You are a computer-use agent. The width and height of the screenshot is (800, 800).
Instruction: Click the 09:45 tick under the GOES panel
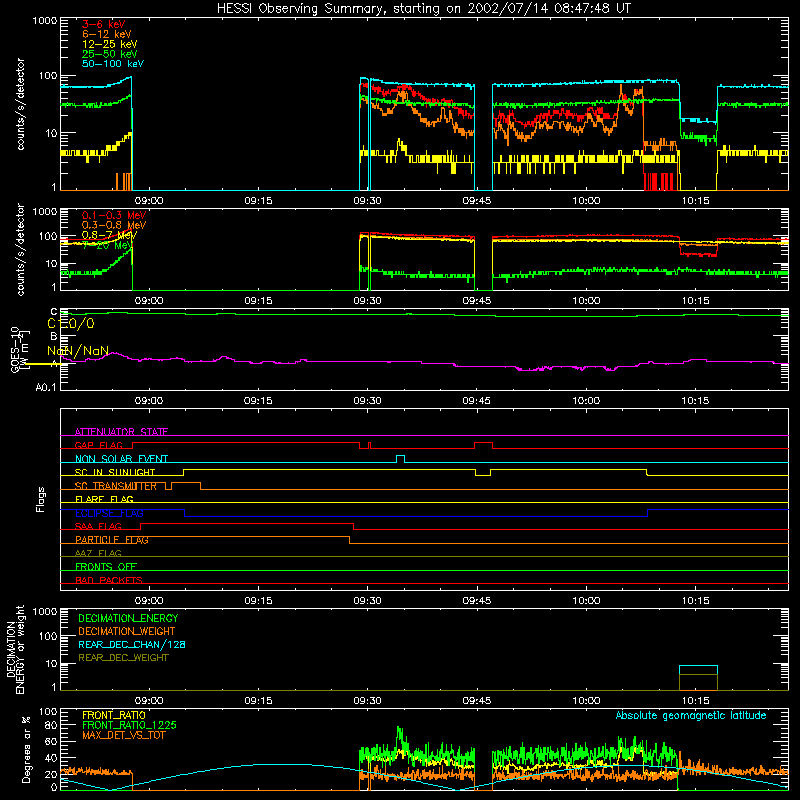pos(477,401)
